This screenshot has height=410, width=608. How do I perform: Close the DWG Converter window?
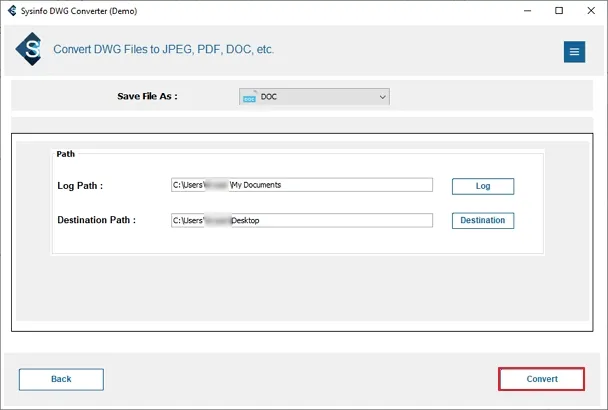[591, 10]
